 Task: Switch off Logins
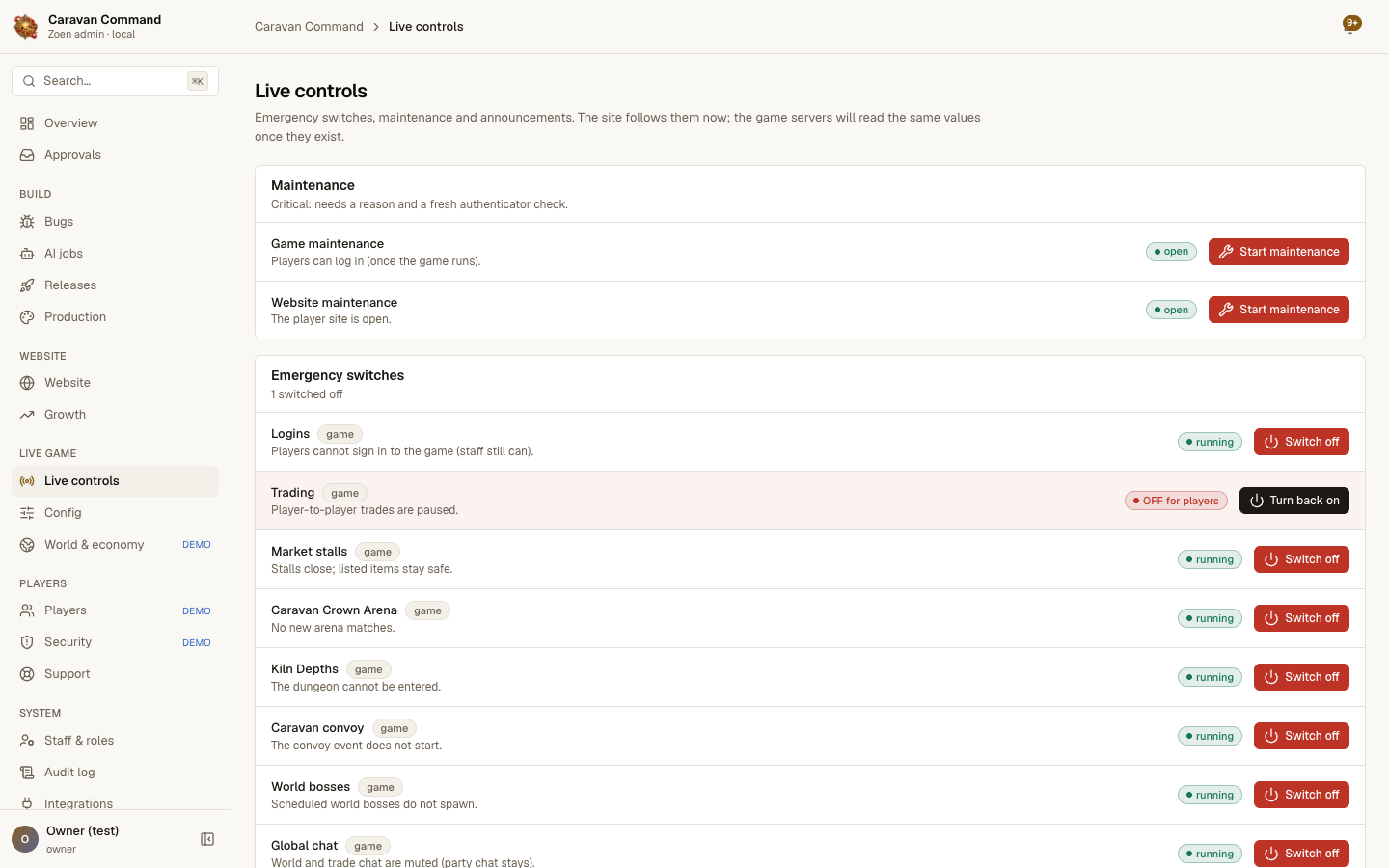(x=1301, y=442)
